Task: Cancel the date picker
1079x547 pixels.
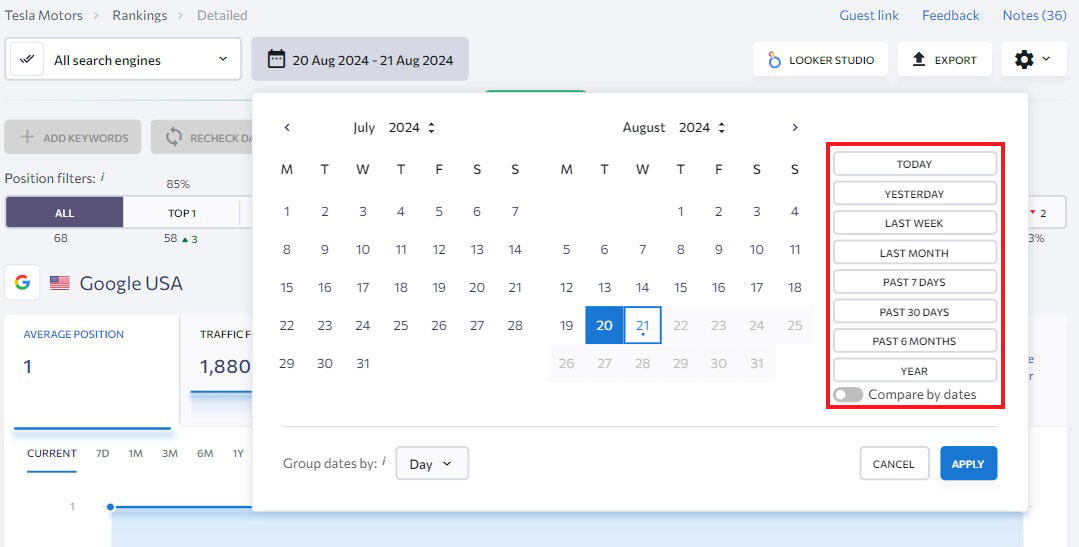Action: point(894,464)
